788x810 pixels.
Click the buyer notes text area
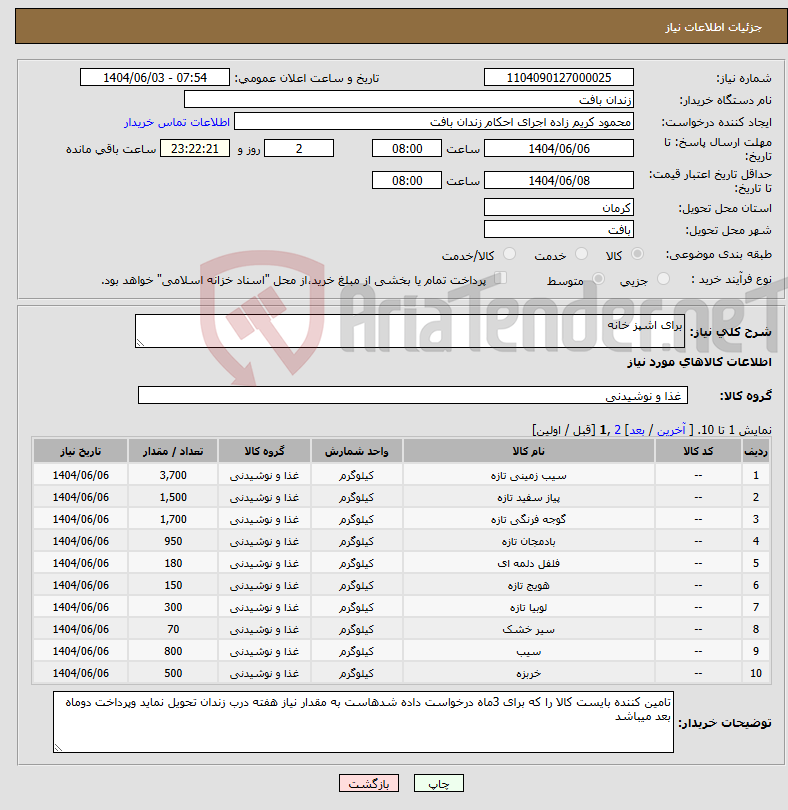[363, 722]
